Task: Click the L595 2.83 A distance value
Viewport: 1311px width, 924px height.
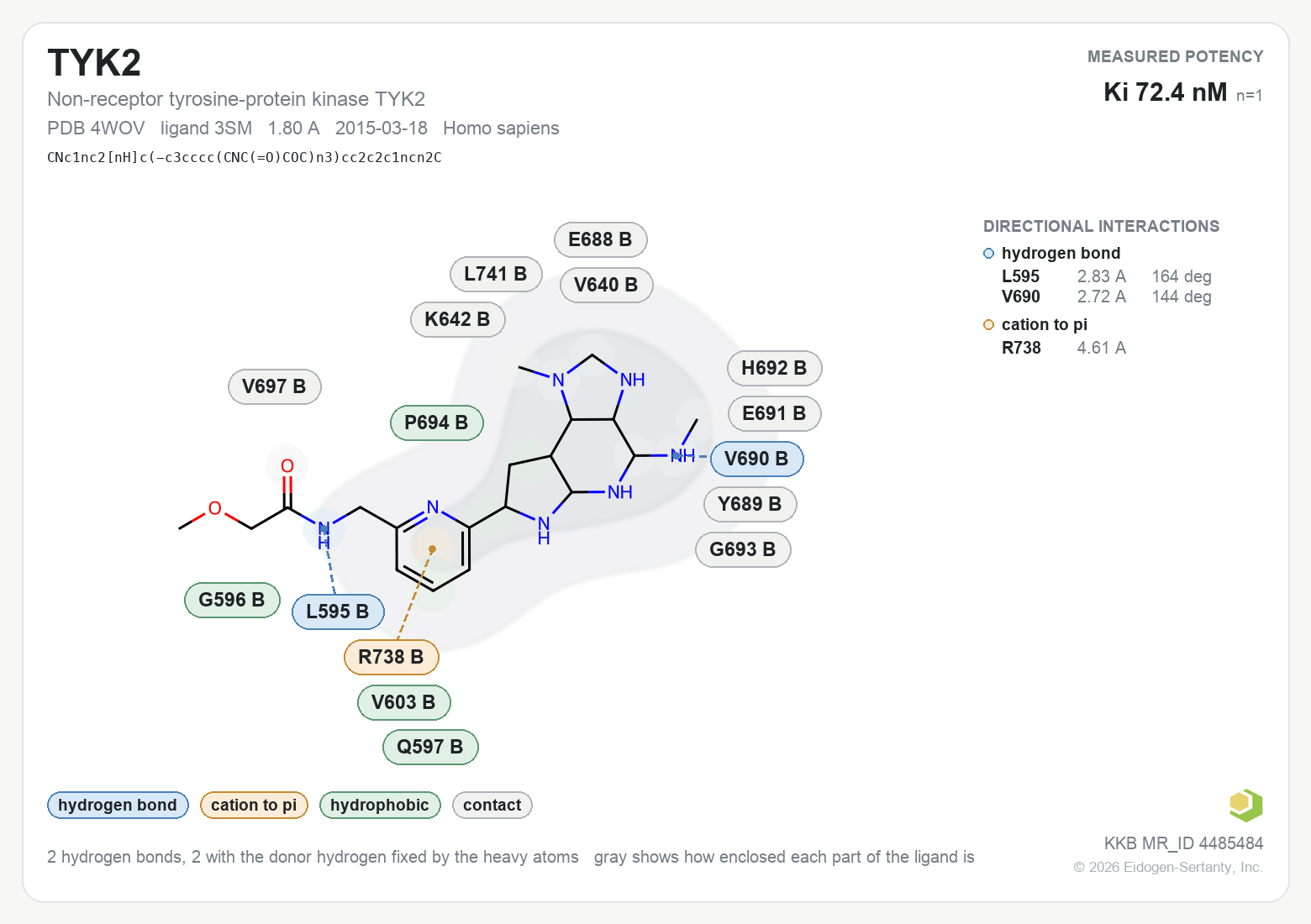Action: coord(1101,276)
